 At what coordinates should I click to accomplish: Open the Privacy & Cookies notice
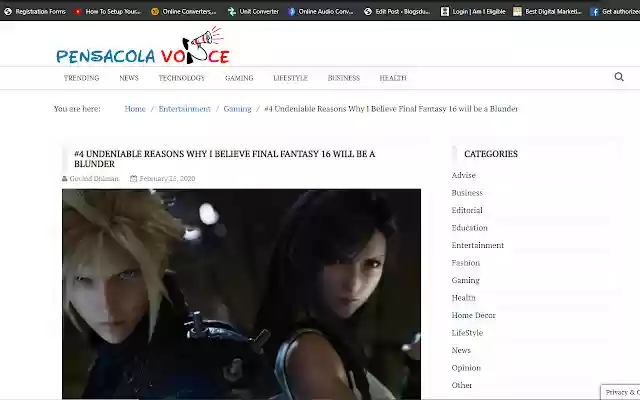pyautogui.click(x=622, y=392)
